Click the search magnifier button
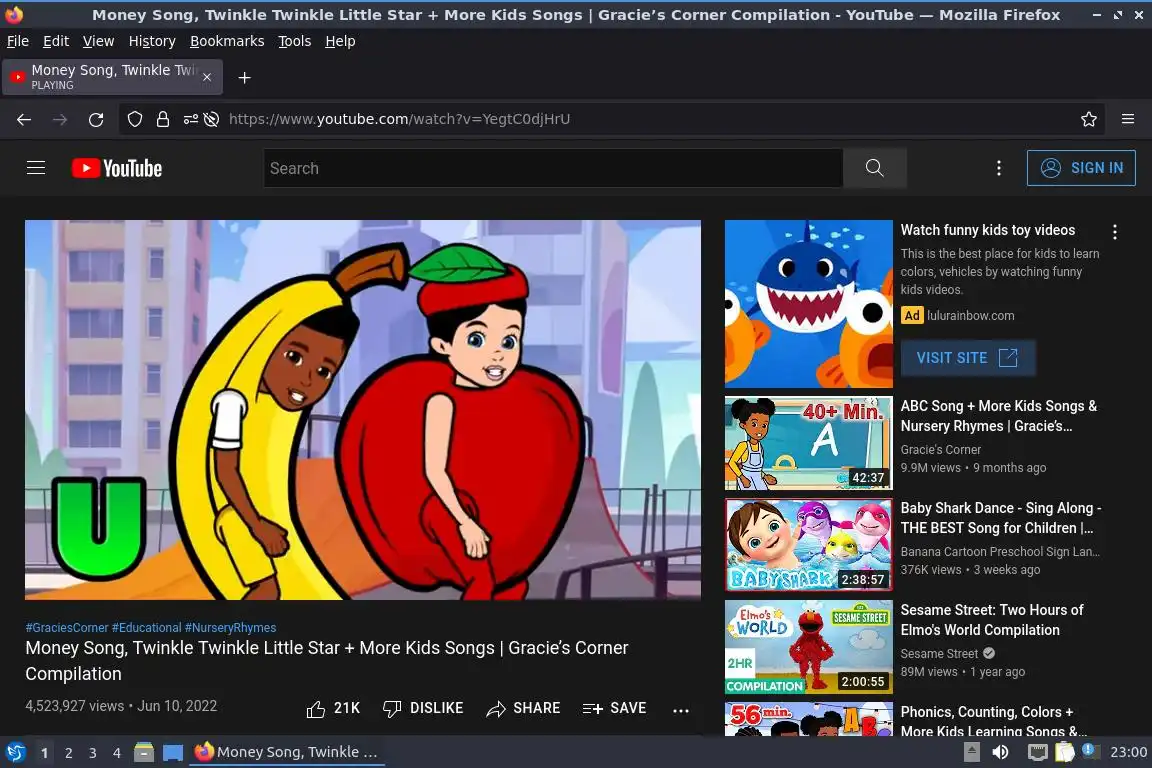The image size is (1152, 768). [x=874, y=168]
